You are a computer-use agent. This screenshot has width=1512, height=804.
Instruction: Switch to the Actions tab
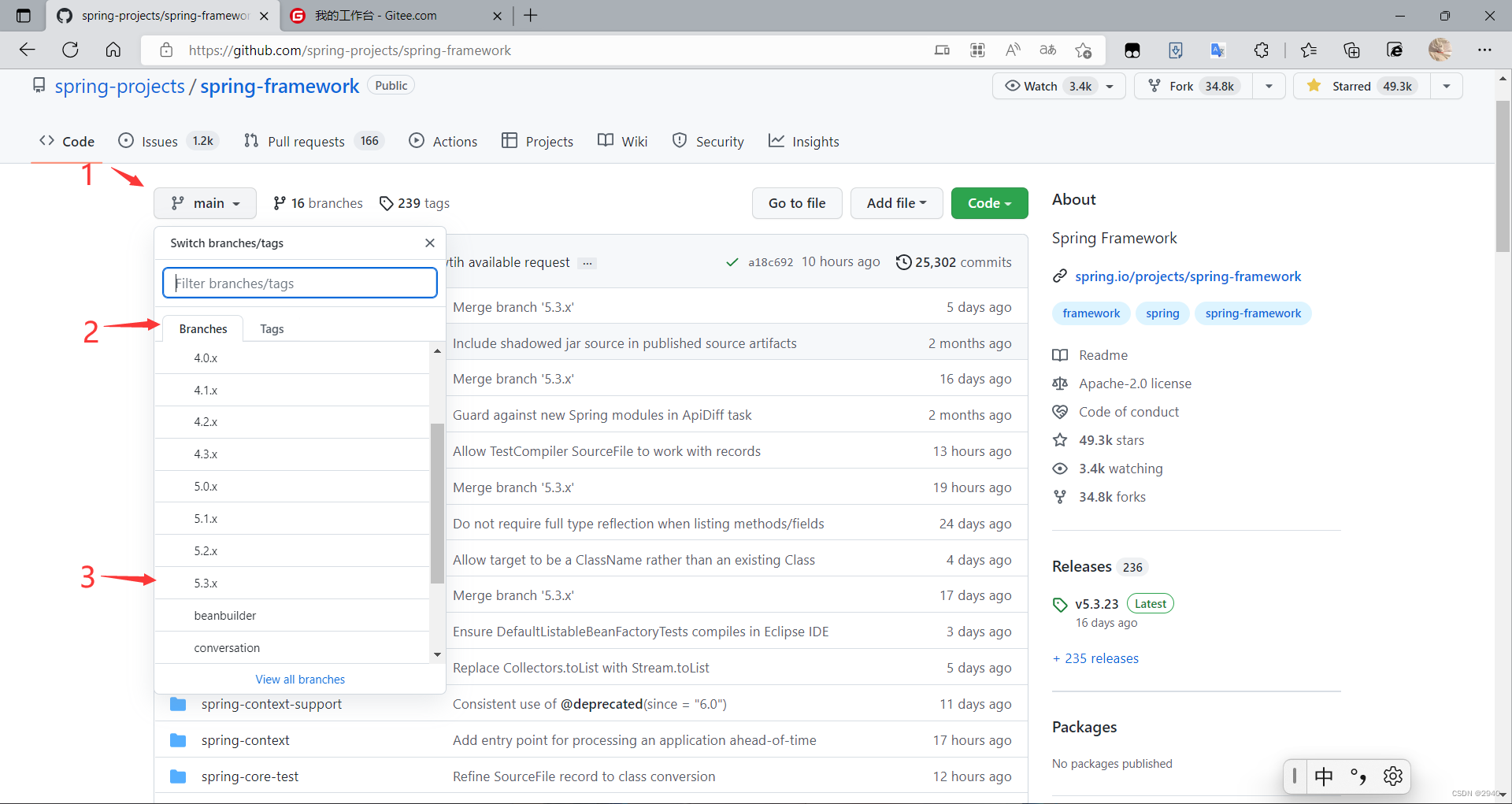443,141
